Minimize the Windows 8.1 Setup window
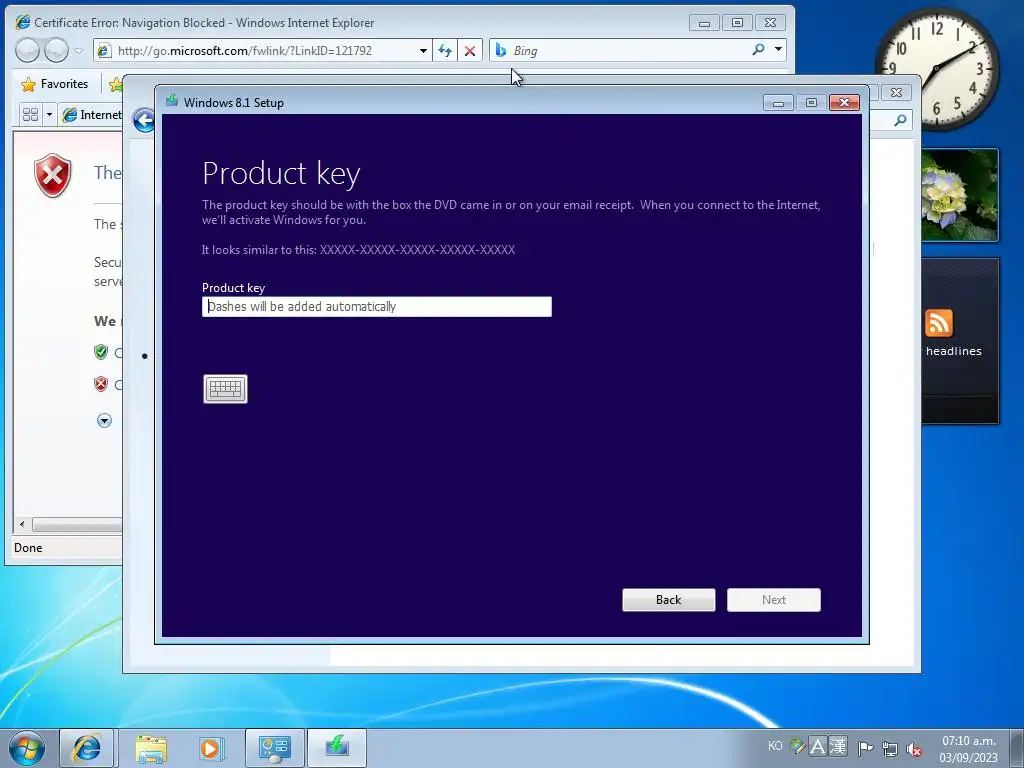The image size is (1024, 768). (778, 103)
